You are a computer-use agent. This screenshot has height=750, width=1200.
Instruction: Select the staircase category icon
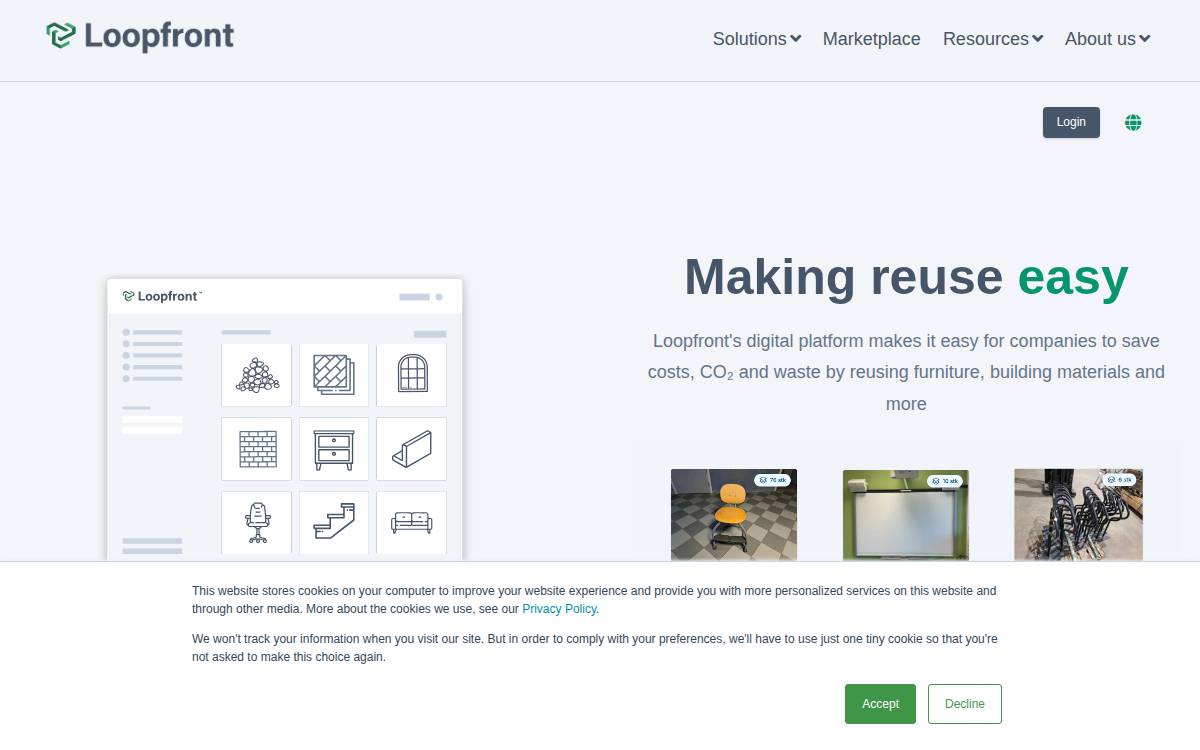[x=334, y=522]
